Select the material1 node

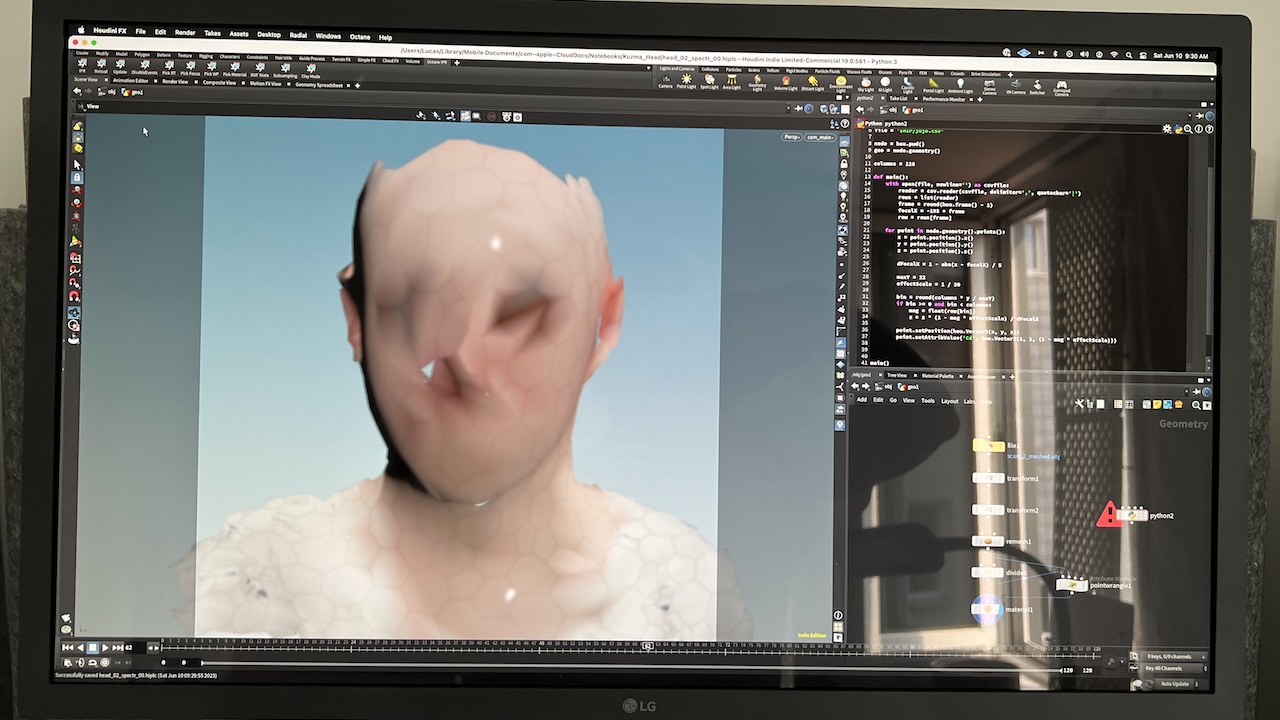click(x=988, y=609)
